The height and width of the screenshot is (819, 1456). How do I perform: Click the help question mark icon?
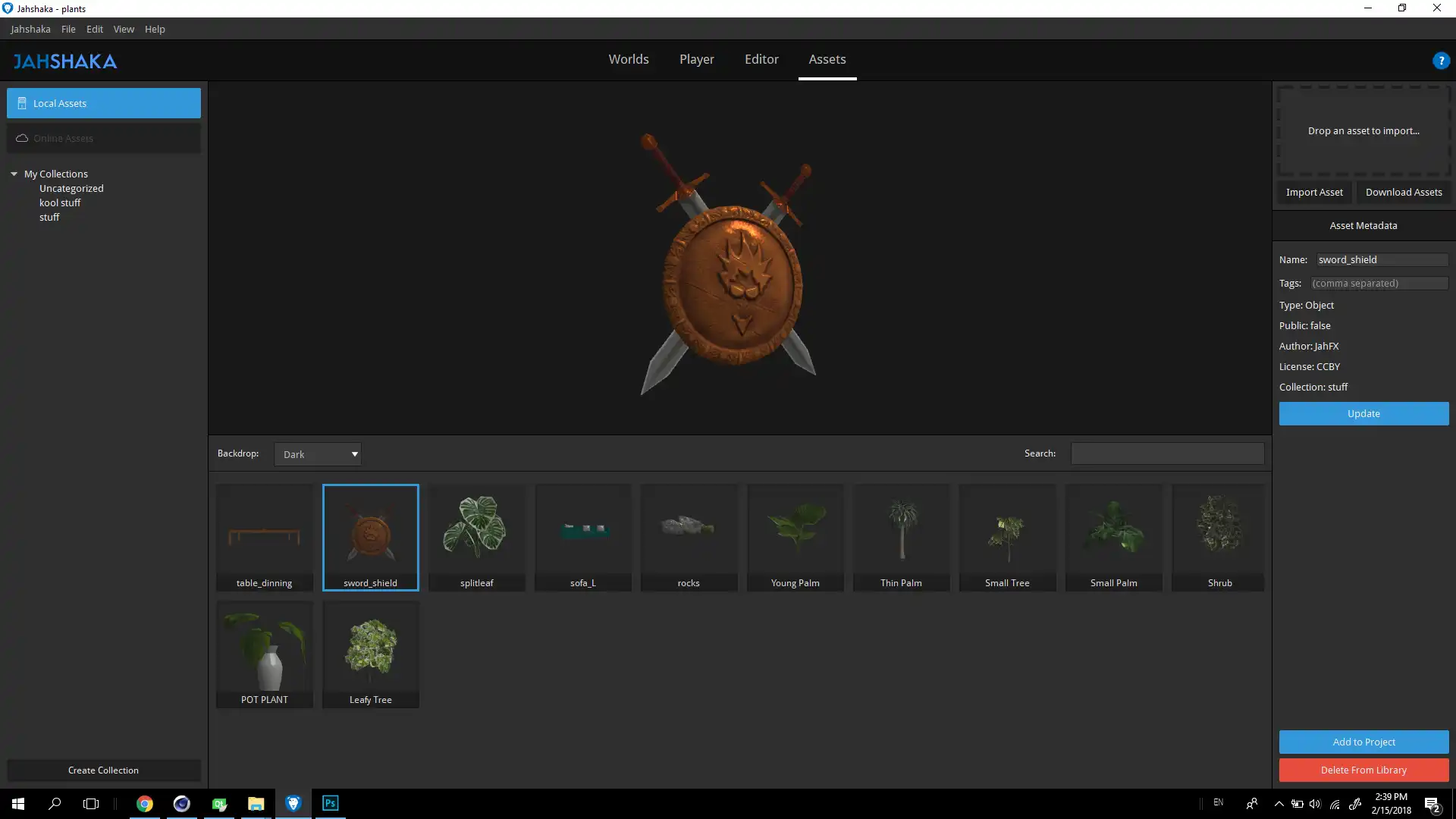point(1442,59)
